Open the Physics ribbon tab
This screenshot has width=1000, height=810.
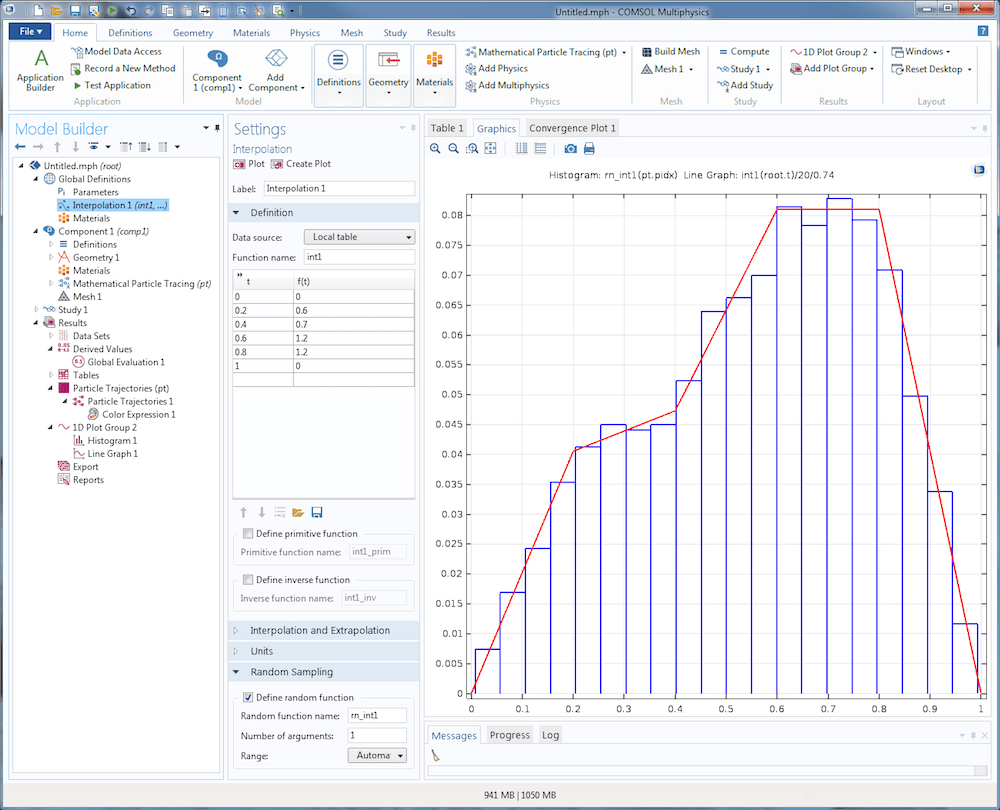[304, 33]
